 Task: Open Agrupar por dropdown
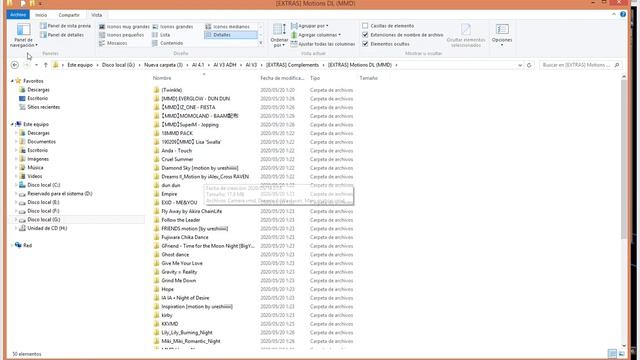pos(310,26)
